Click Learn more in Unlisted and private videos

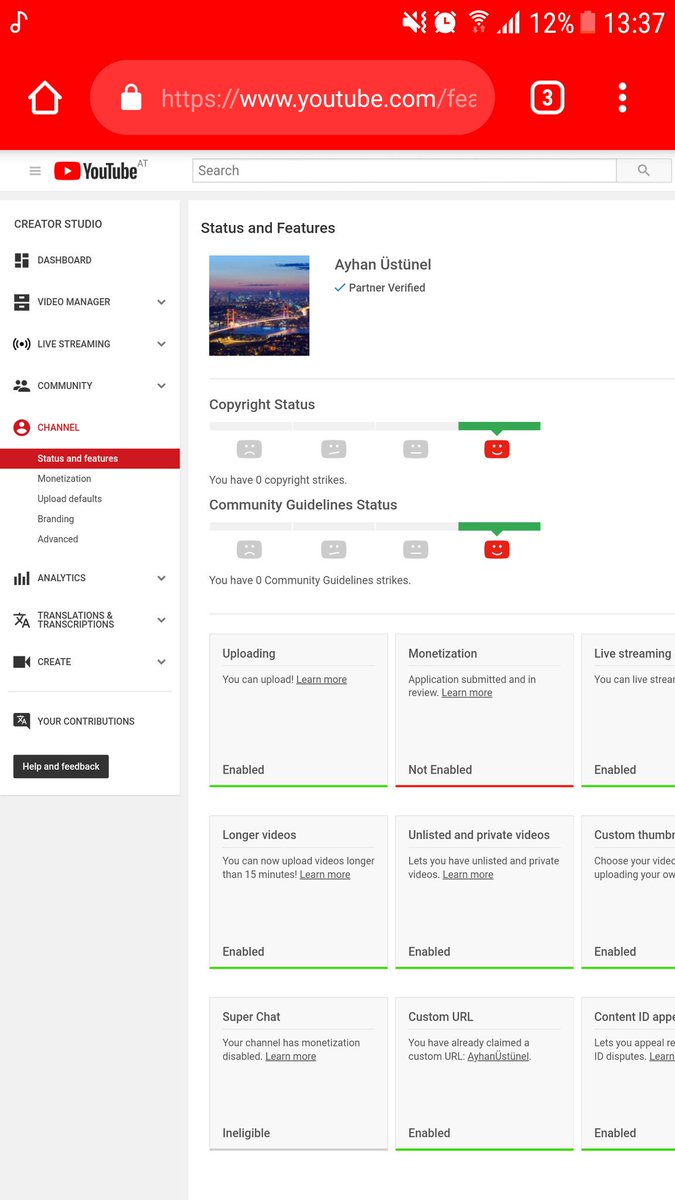pos(468,875)
